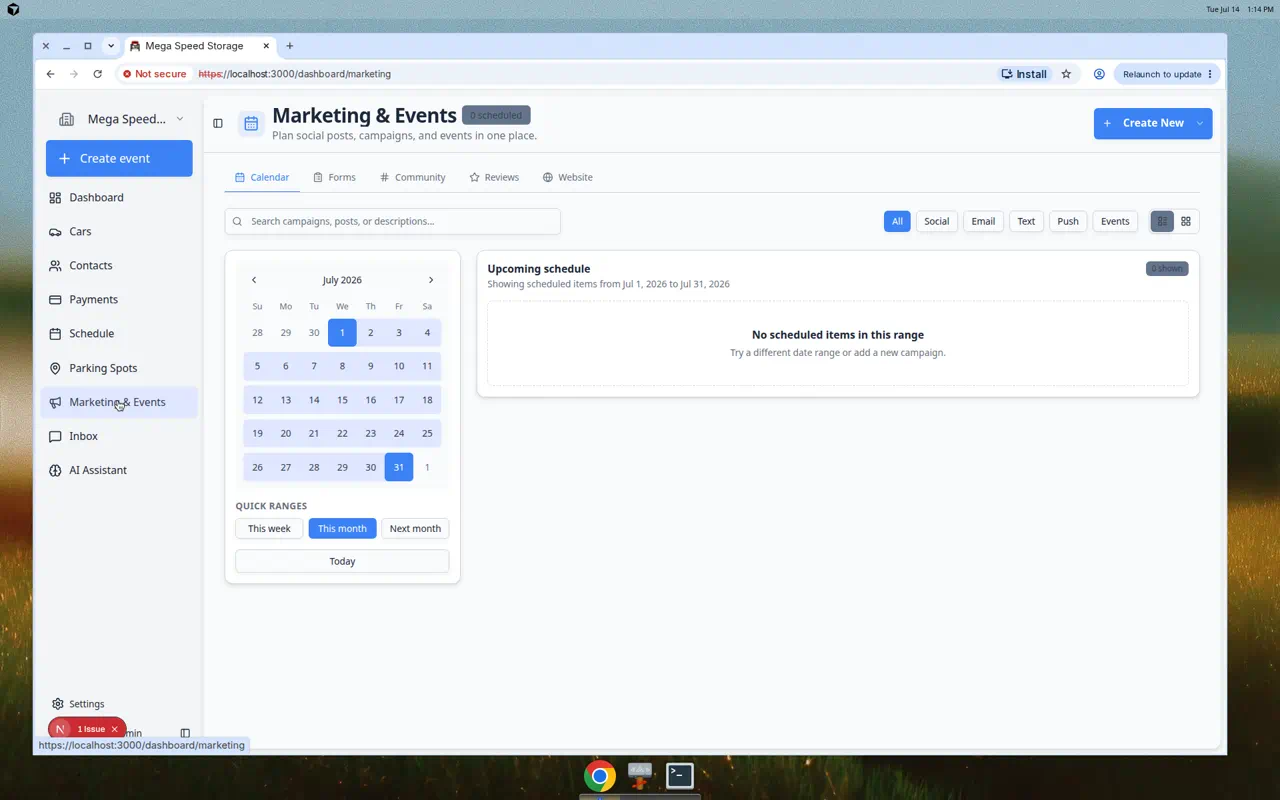This screenshot has width=1280, height=800.
Task: Click Install app button in address bar
Action: pyautogui.click(x=1024, y=74)
